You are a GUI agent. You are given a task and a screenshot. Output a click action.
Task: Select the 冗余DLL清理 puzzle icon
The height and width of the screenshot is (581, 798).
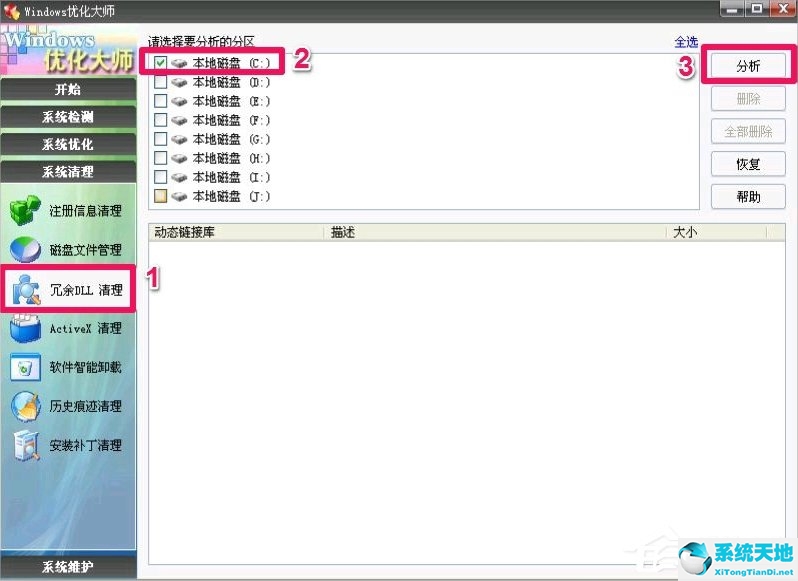coord(26,289)
